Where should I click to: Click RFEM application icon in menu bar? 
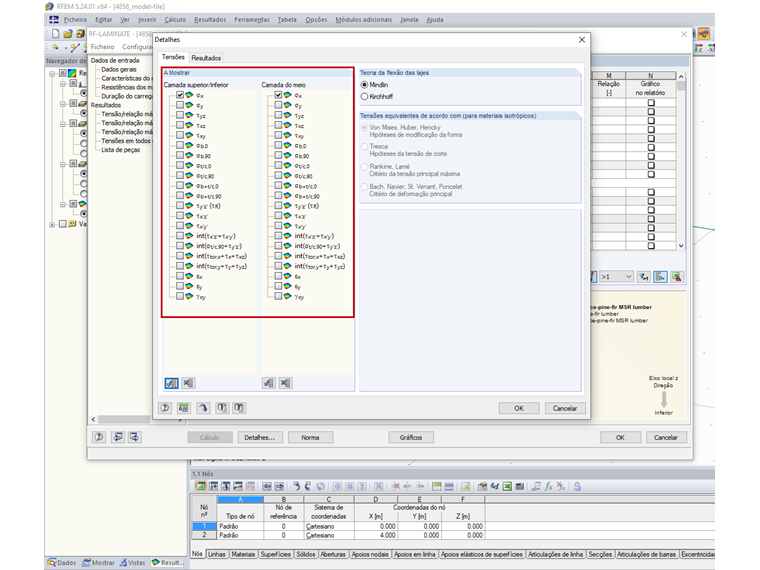pyautogui.click(x=54, y=19)
